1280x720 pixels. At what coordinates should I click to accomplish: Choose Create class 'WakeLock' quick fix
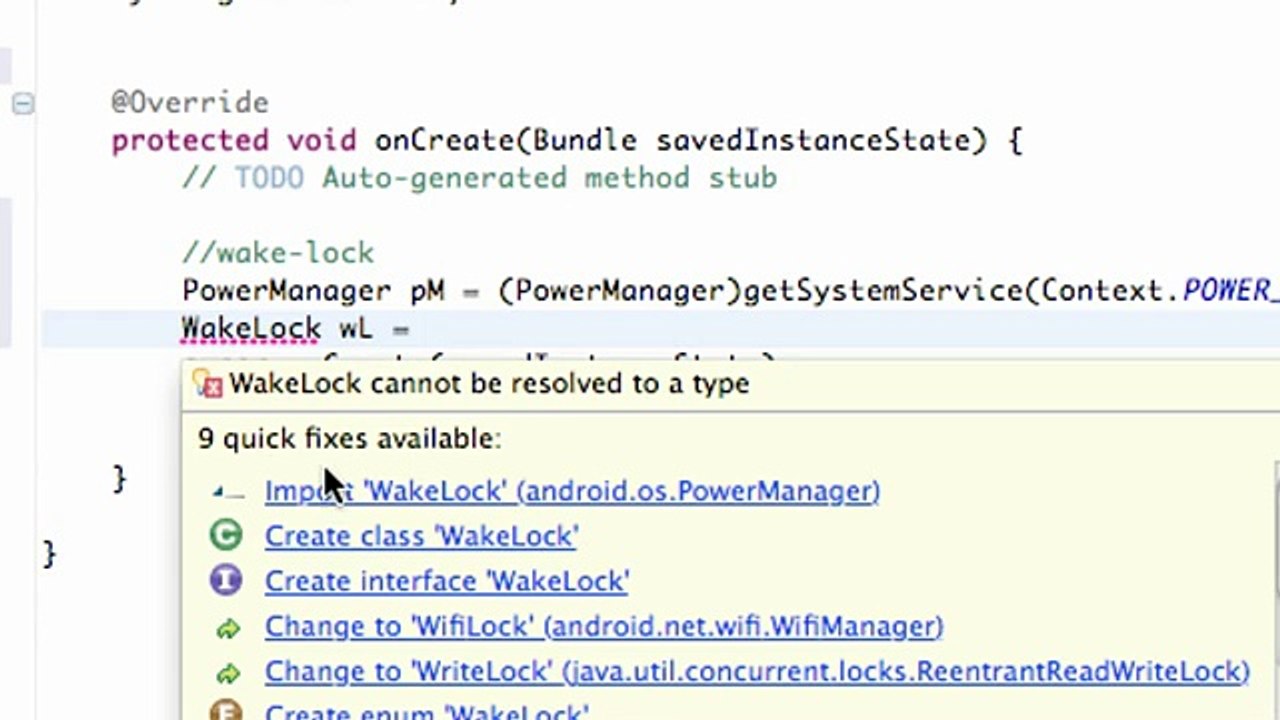(421, 536)
